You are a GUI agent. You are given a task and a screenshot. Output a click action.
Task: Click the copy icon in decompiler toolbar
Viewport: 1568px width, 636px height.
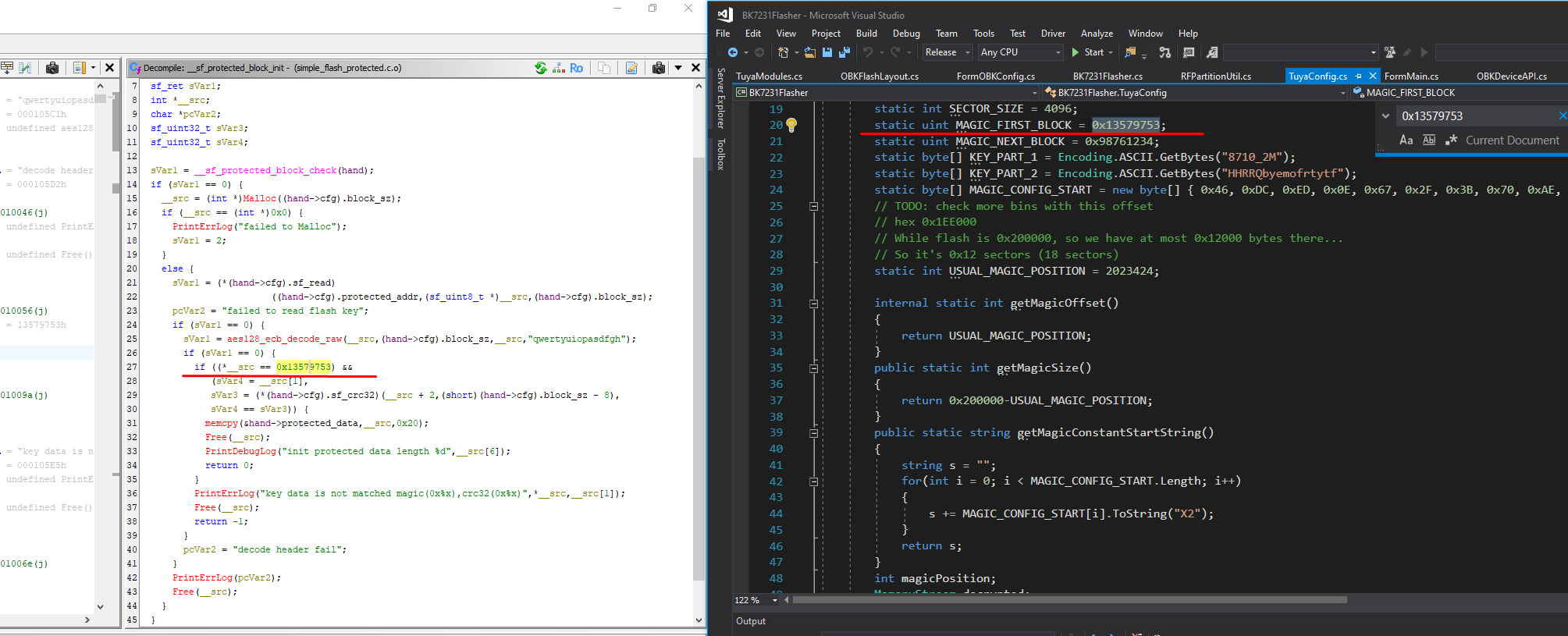click(604, 68)
